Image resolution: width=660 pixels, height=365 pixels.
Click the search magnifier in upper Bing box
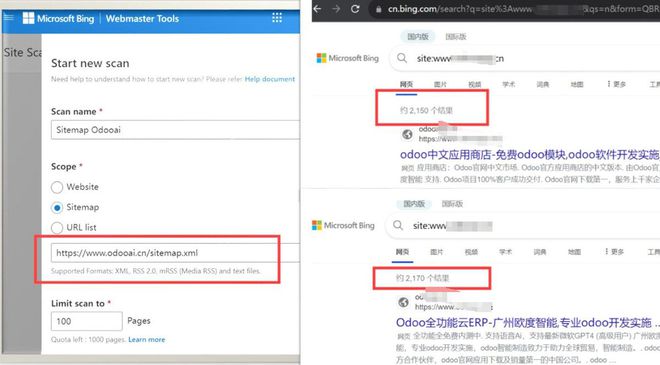[x=402, y=58]
